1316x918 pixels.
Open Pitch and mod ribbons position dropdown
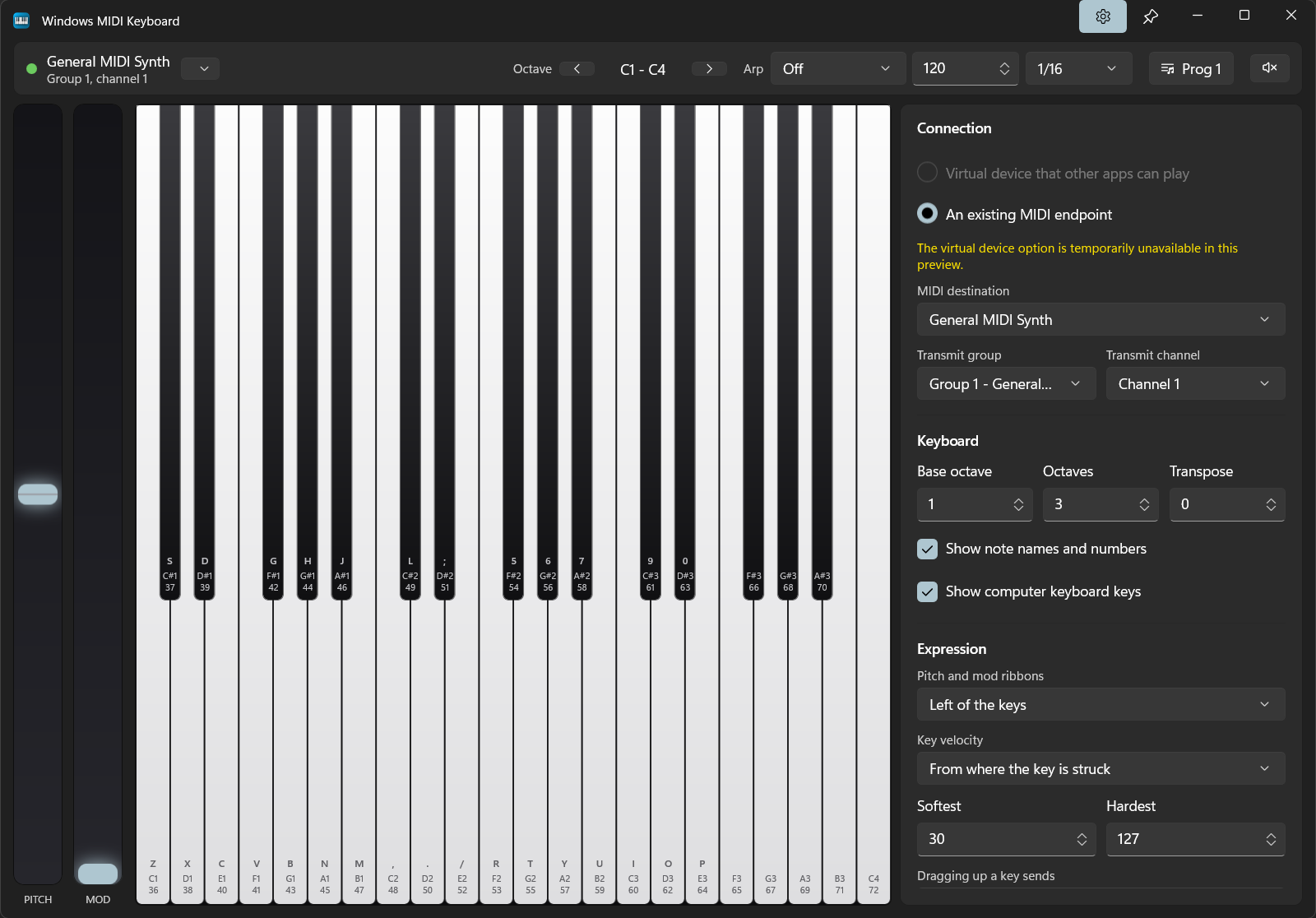point(1101,704)
